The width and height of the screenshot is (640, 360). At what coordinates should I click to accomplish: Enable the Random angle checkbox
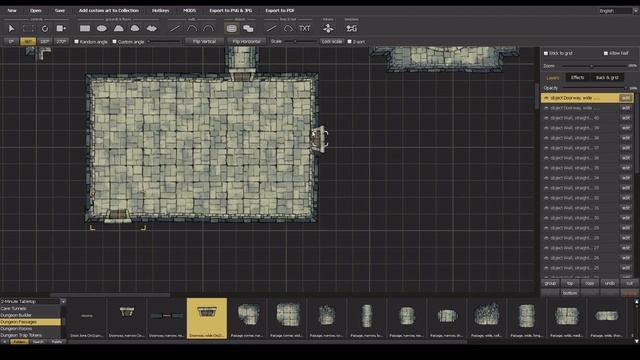pyautogui.click(x=76, y=42)
